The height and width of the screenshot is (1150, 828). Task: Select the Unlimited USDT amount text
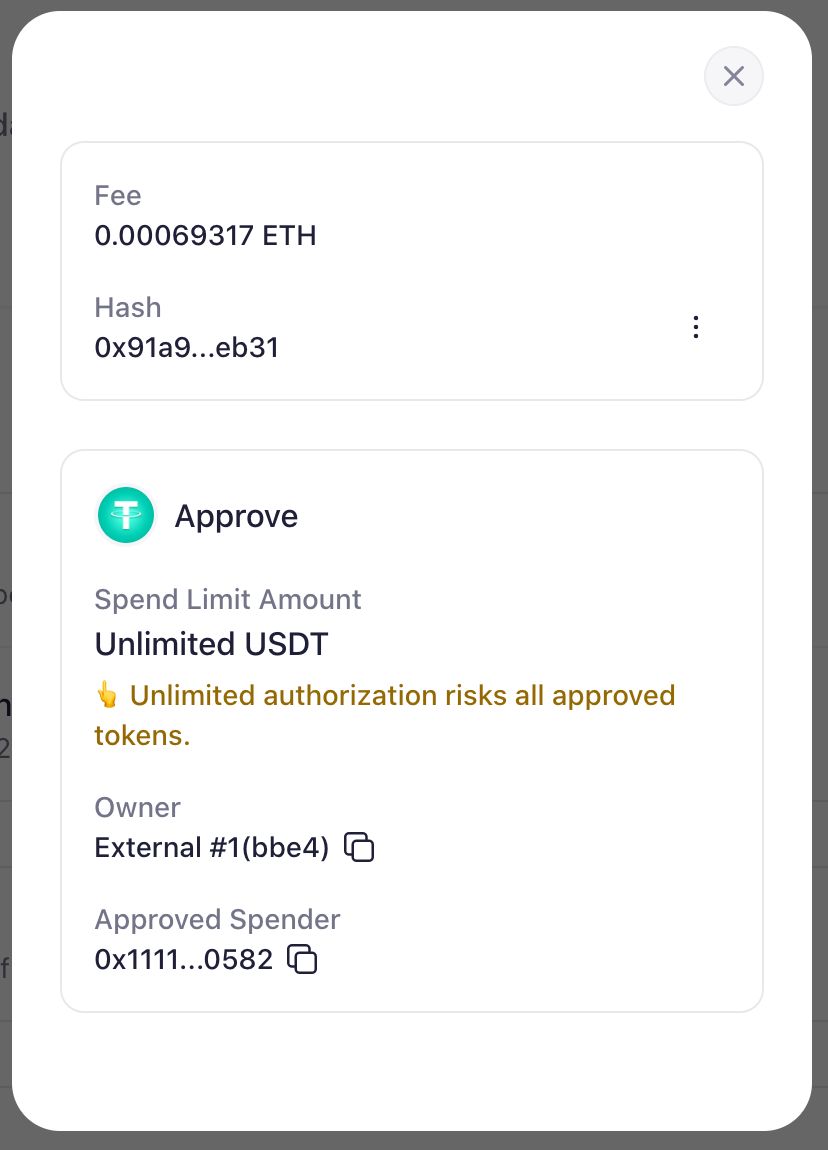(211, 644)
